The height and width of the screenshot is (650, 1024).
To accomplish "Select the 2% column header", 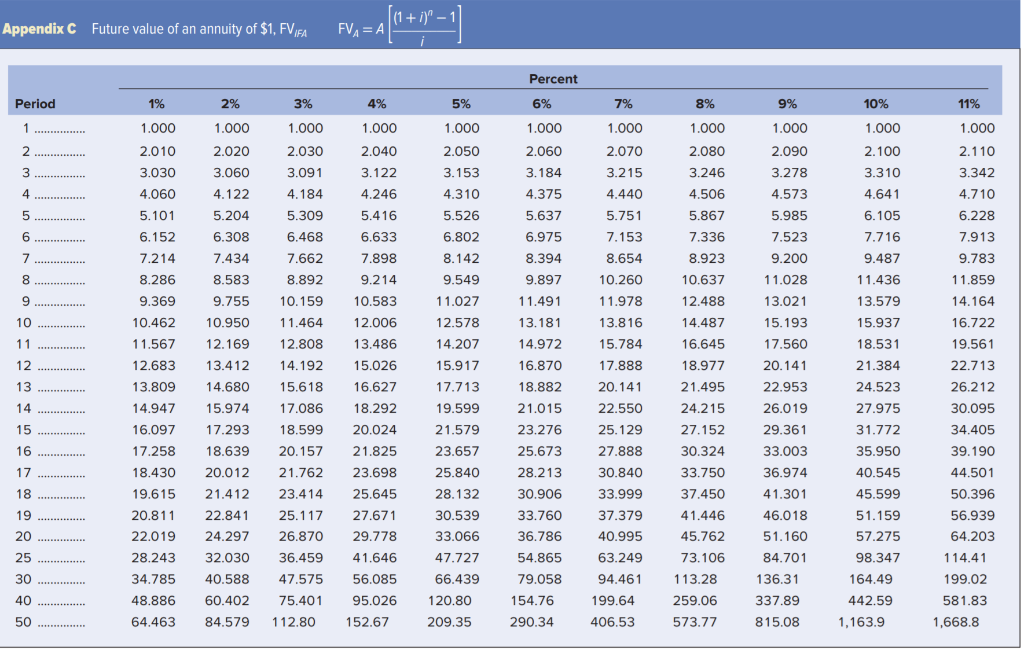I will pyautogui.click(x=230, y=104).
